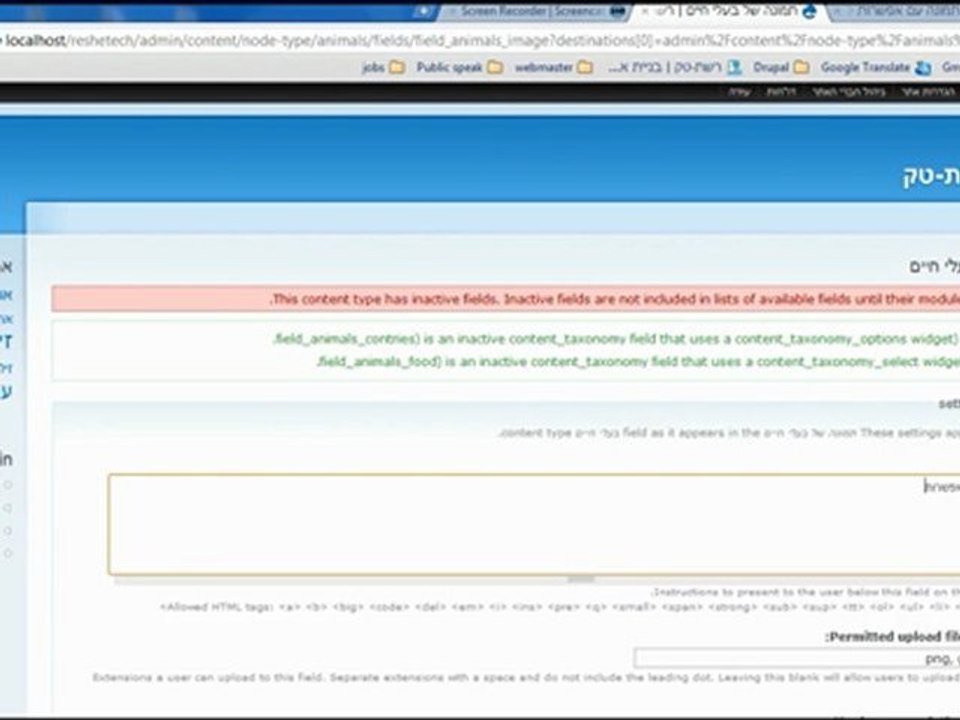Open the ניהול תכני האתר admin menu
The image size is (960, 720).
[849, 92]
